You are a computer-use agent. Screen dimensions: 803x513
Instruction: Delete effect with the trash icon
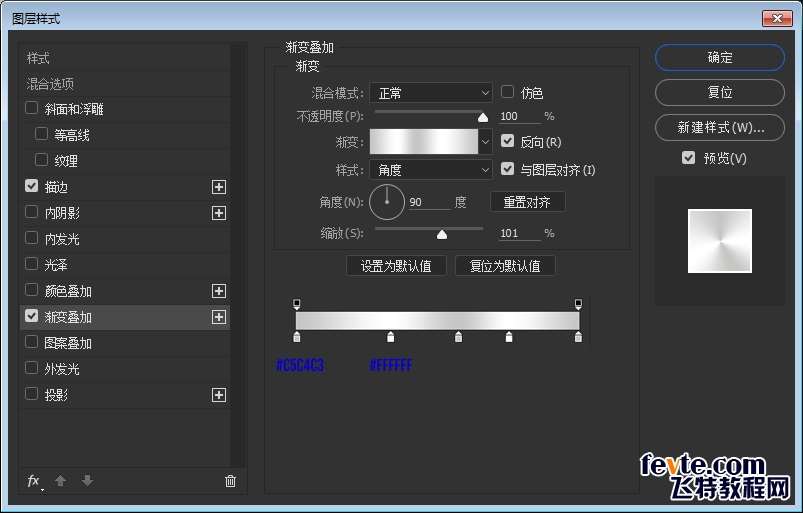(x=230, y=481)
